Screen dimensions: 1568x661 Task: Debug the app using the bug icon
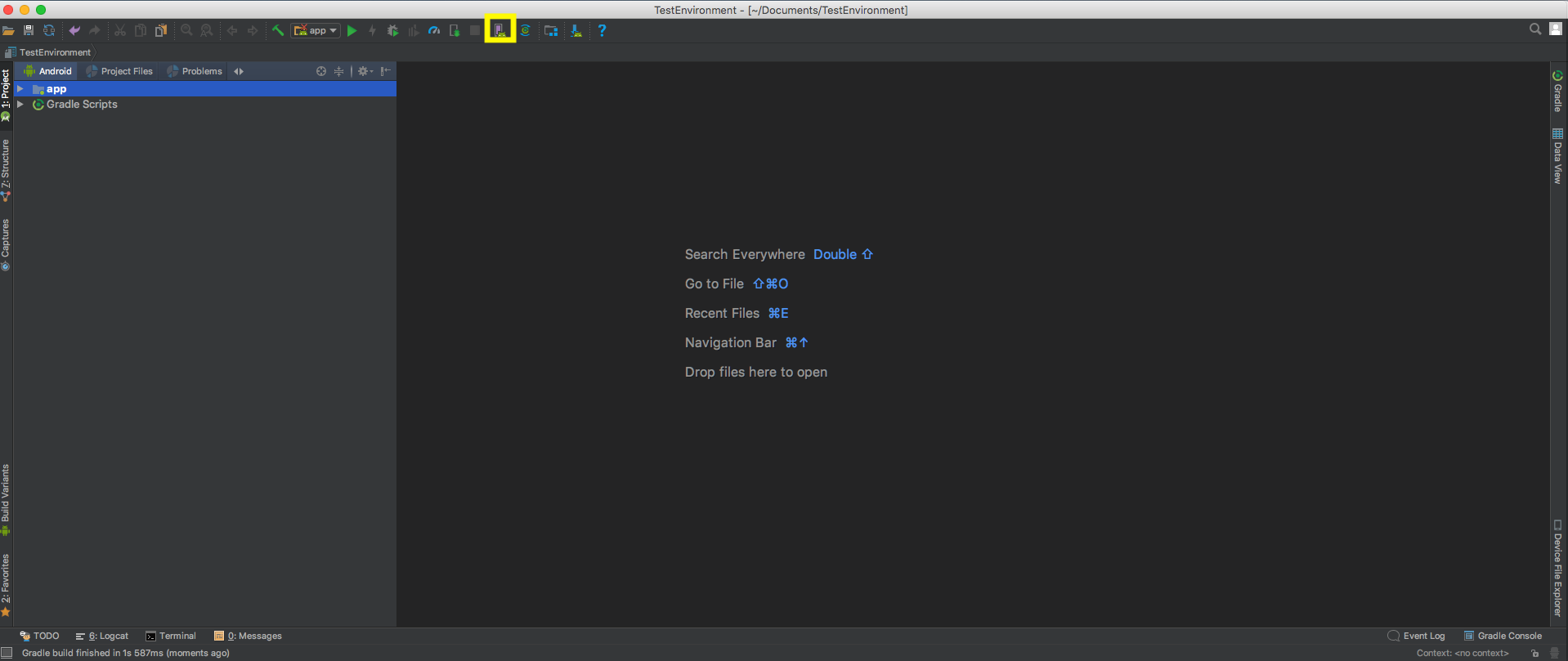tap(392, 31)
